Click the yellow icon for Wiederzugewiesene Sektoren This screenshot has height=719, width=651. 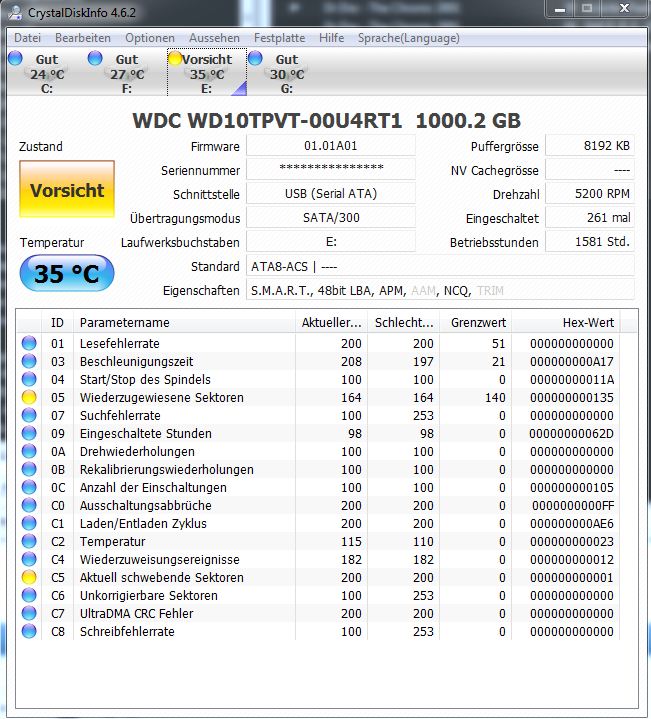click(29, 397)
